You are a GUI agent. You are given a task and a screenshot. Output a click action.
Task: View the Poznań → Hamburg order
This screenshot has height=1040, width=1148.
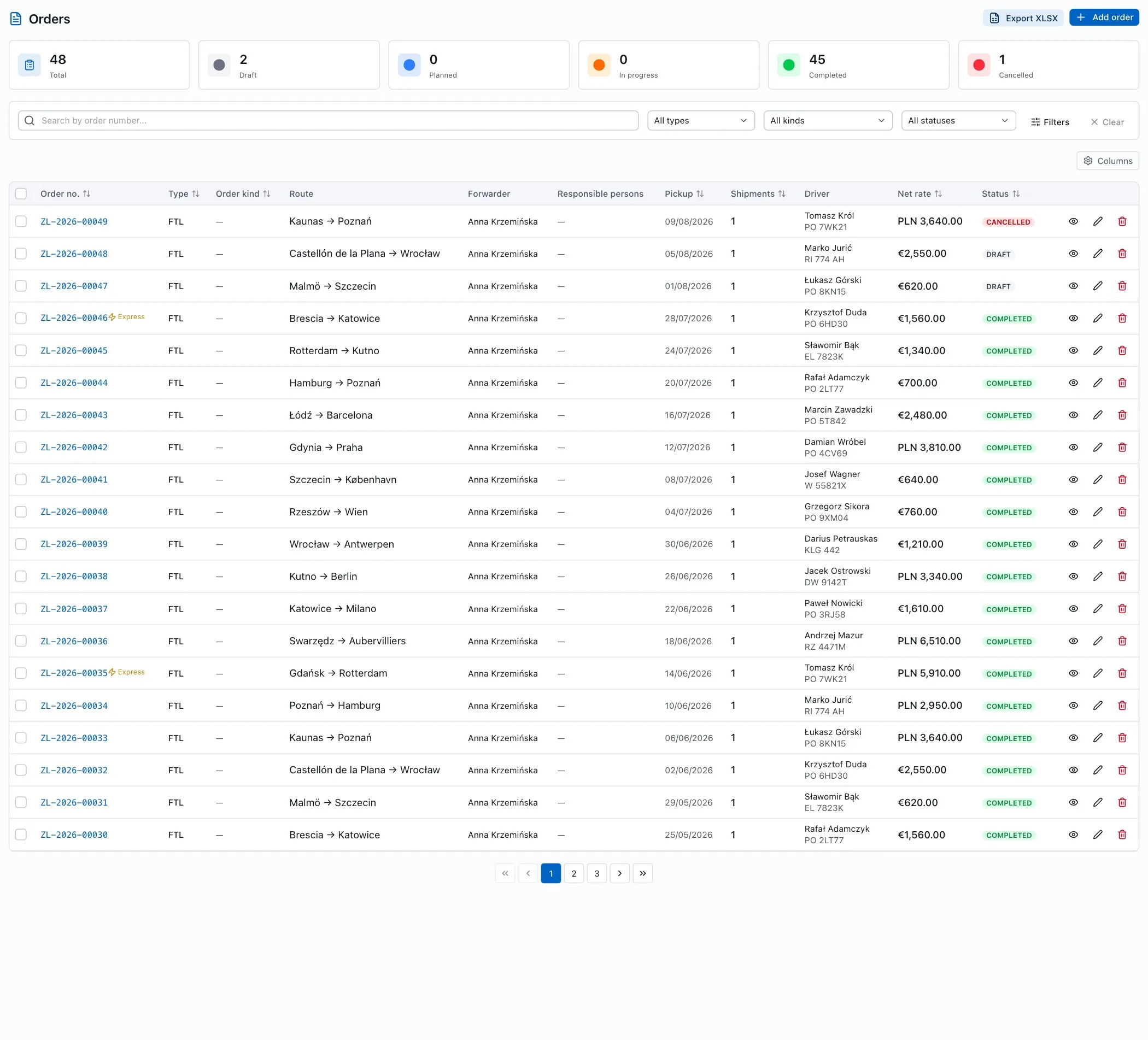(1073, 706)
